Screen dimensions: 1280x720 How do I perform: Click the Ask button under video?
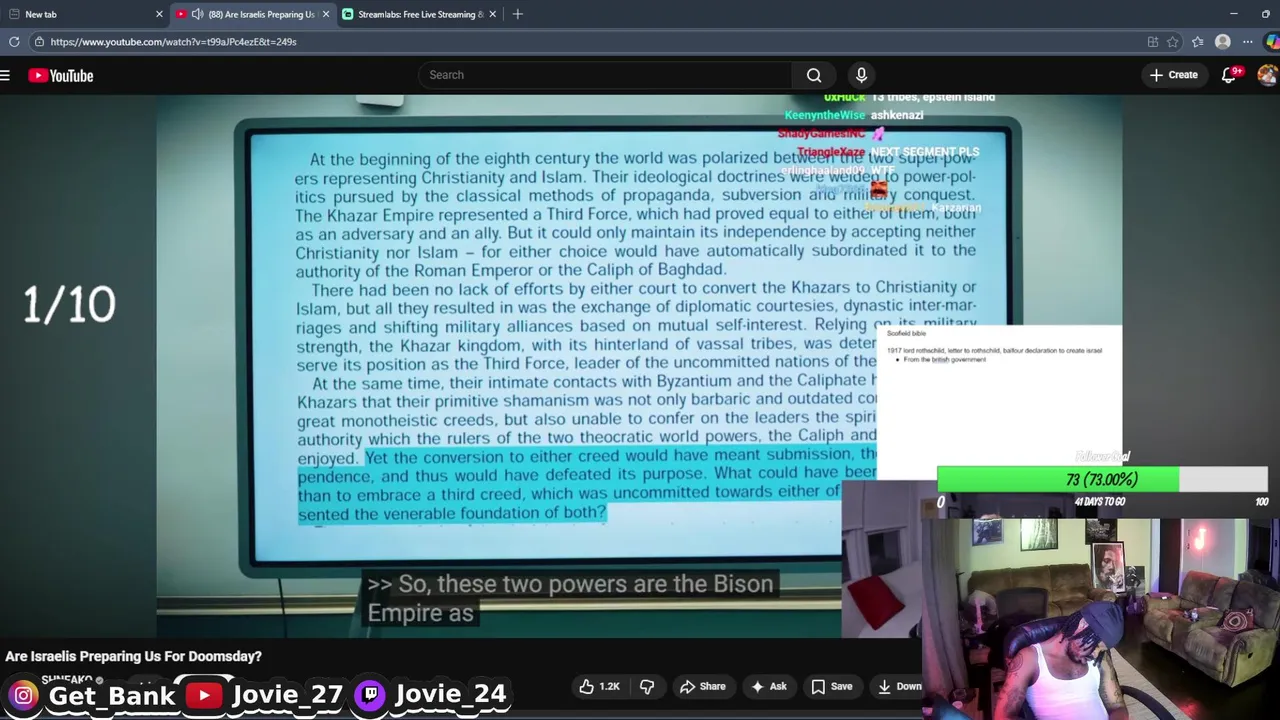pos(768,686)
